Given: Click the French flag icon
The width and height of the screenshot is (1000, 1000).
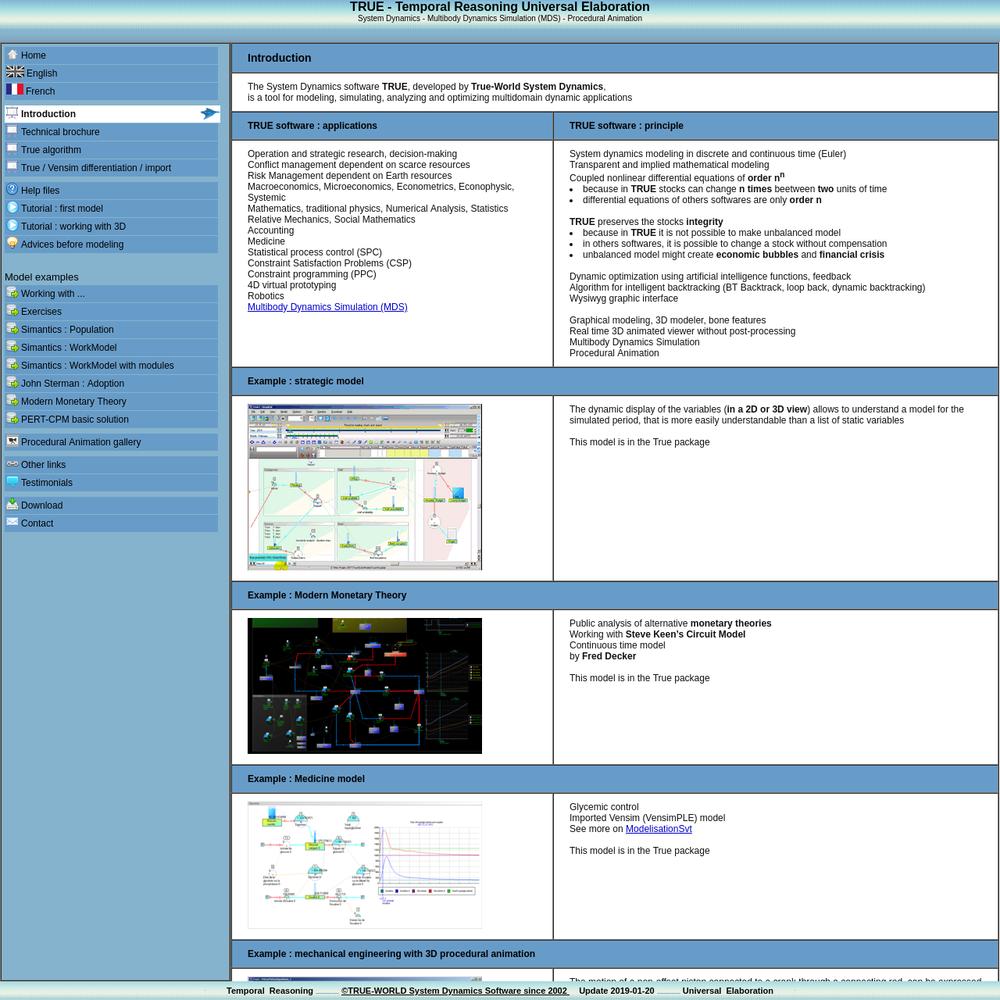Looking at the screenshot, I should coord(15,90).
